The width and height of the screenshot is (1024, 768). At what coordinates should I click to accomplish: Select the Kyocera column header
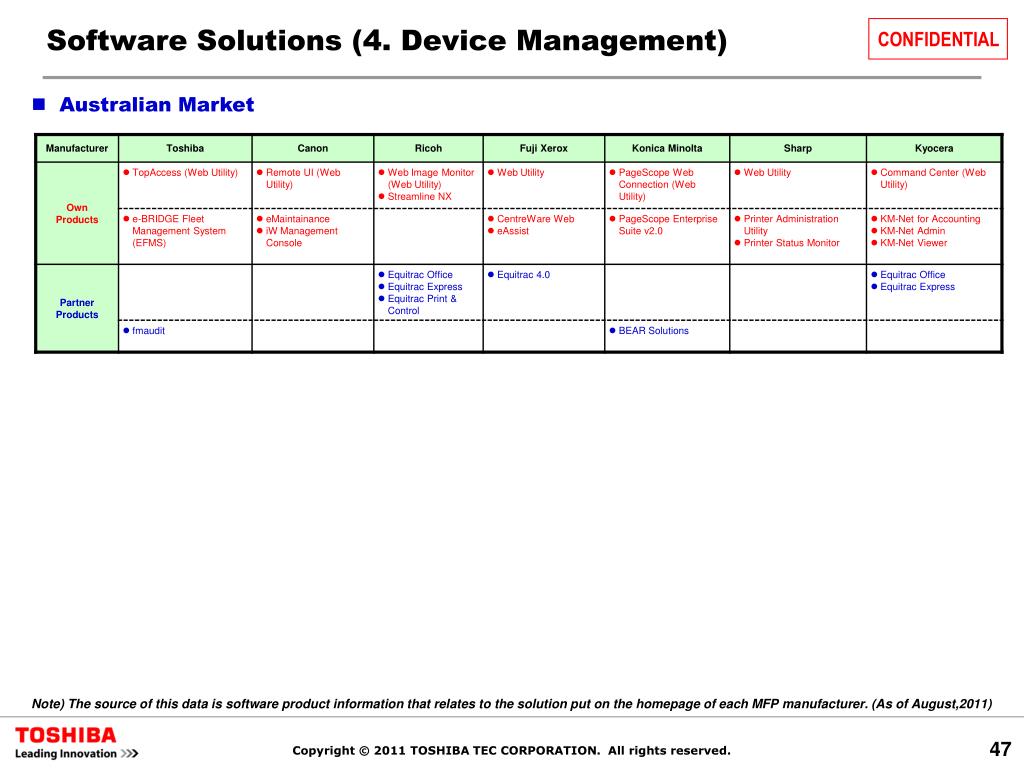coord(934,148)
